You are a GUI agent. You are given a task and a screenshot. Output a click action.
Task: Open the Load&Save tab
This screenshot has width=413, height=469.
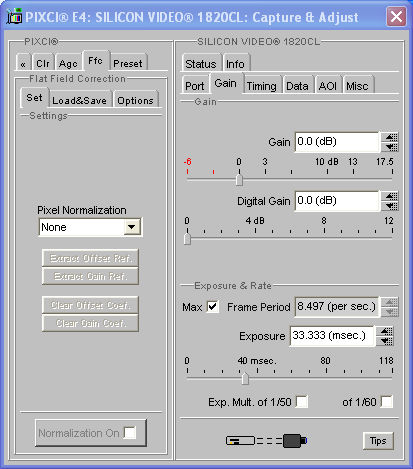[80, 100]
